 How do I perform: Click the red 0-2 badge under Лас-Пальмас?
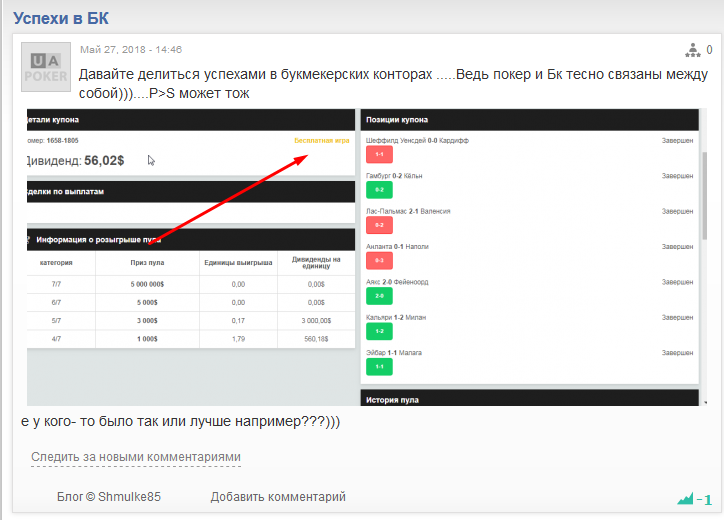coord(379,225)
